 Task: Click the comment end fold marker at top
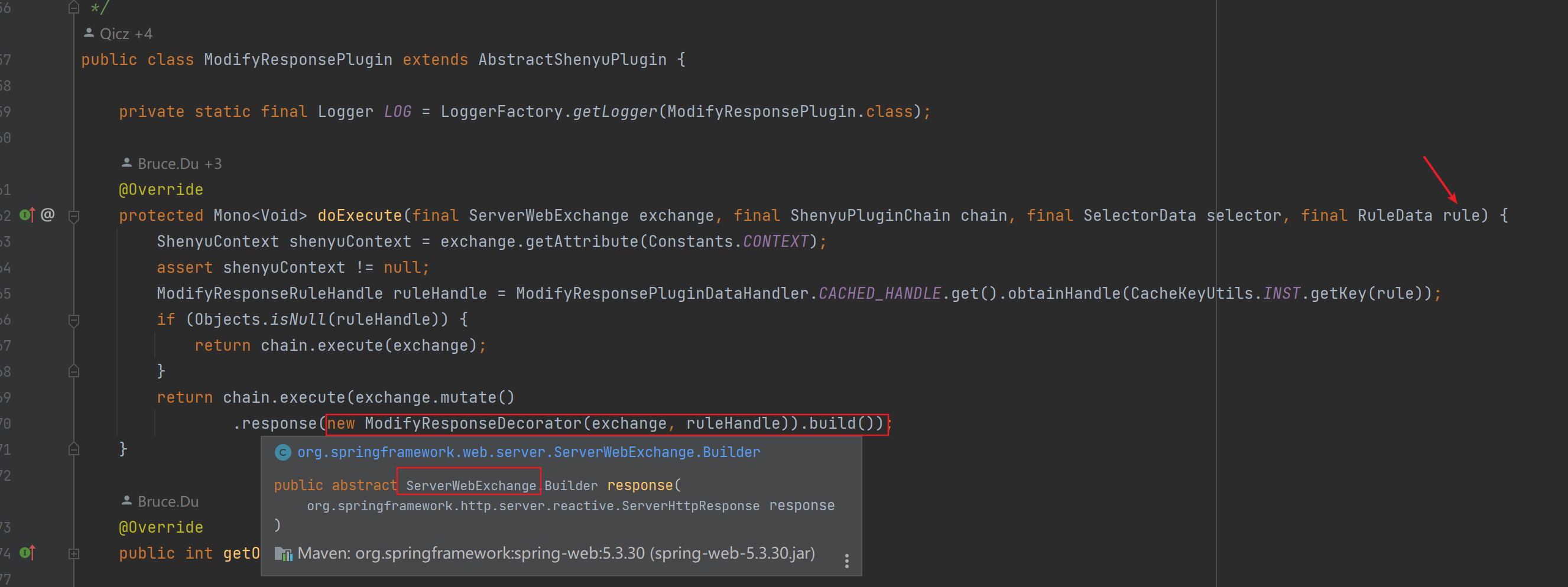click(74, 7)
